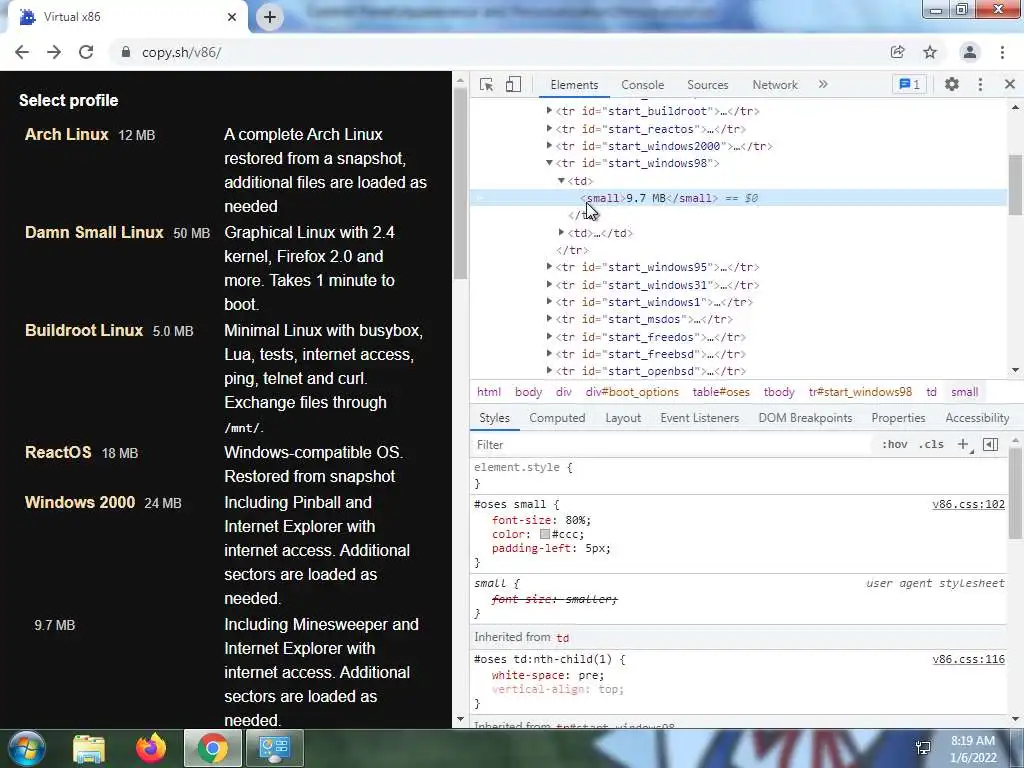1024x768 pixels.
Task: Activate the inspect element picker icon
Action: (486, 84)
